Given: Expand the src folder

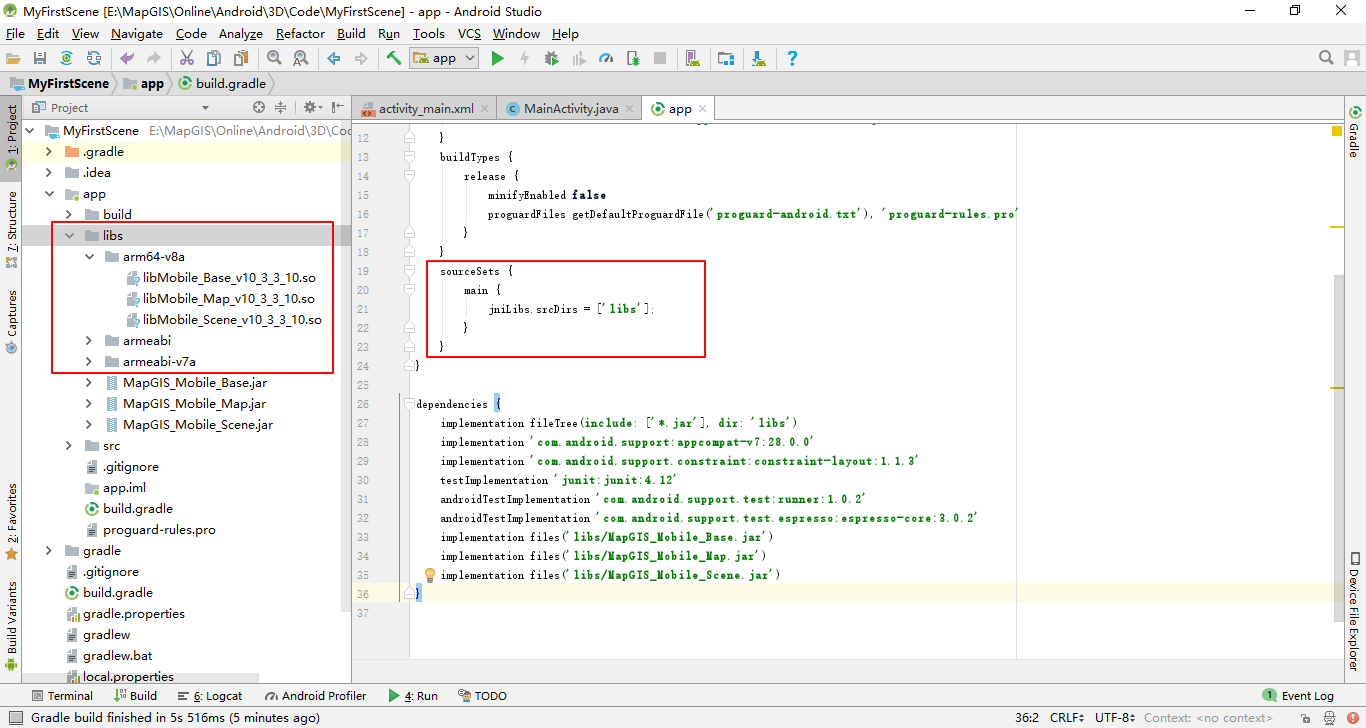Looking at the screenshot, I should click(x=68, y=445).
